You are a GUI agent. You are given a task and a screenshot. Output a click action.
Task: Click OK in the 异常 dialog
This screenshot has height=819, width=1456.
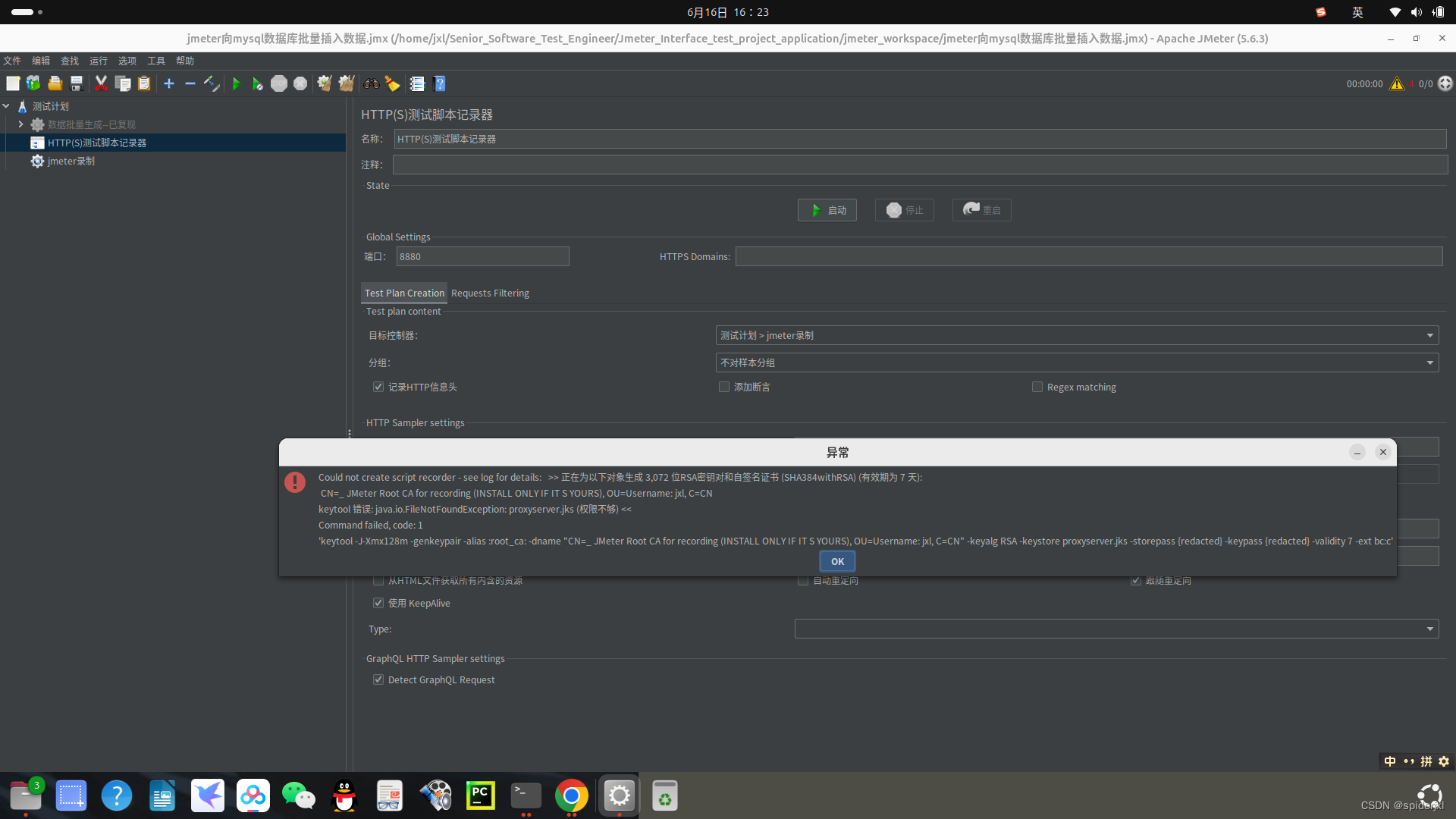[837, 561]
